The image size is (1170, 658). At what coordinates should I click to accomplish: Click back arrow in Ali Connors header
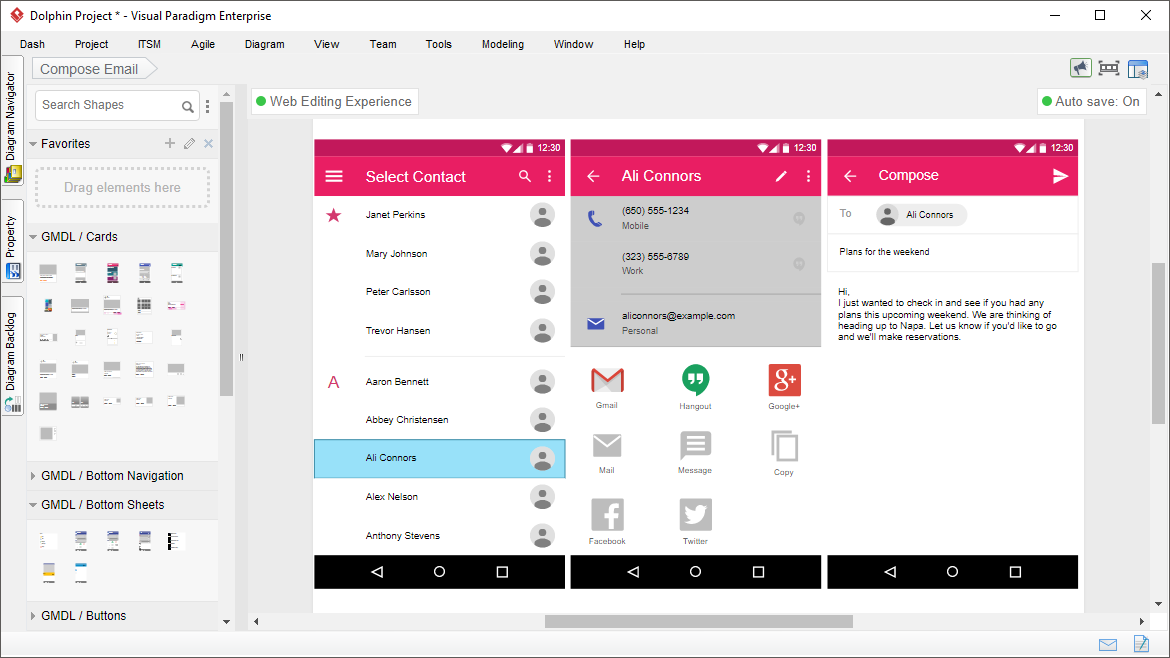(593, 176)
